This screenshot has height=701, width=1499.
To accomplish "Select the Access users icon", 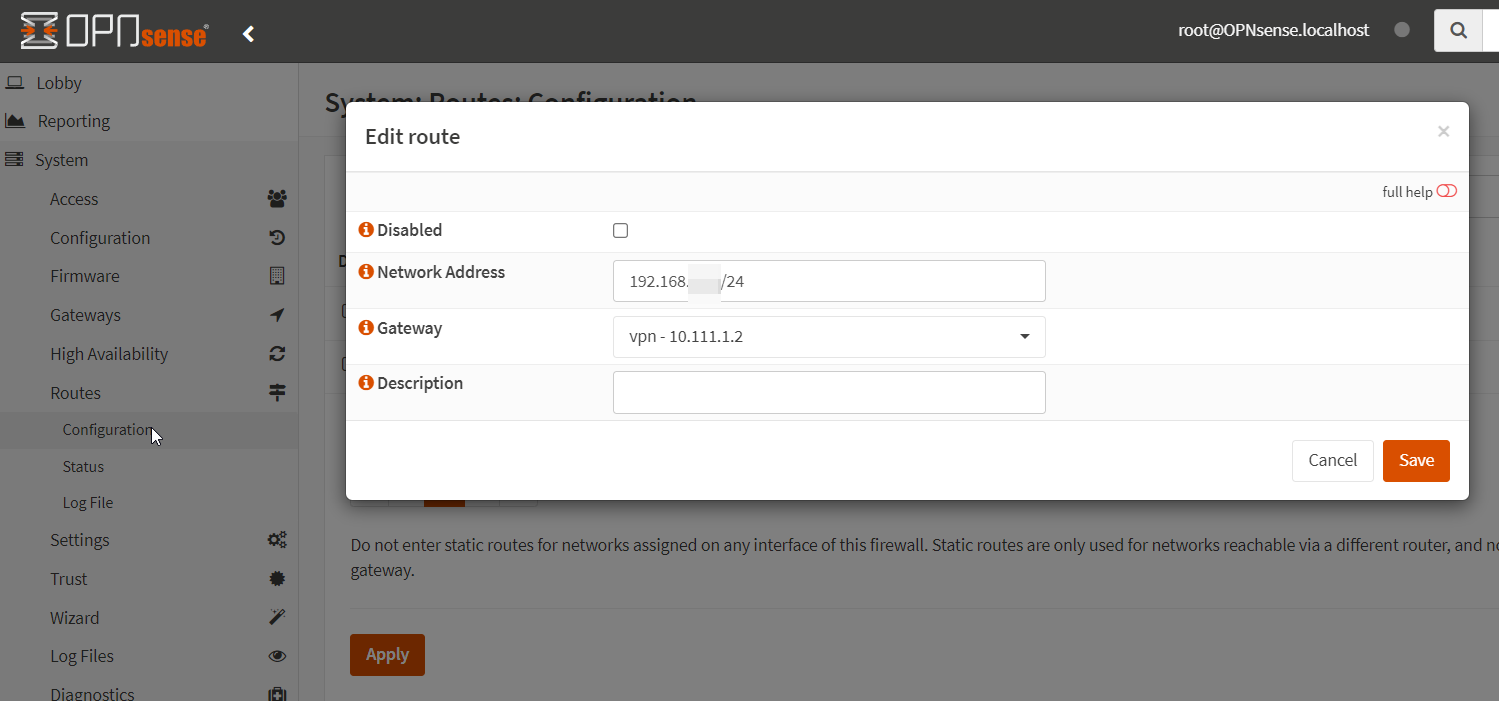I will pyautogui.click(x=277, y=198).
